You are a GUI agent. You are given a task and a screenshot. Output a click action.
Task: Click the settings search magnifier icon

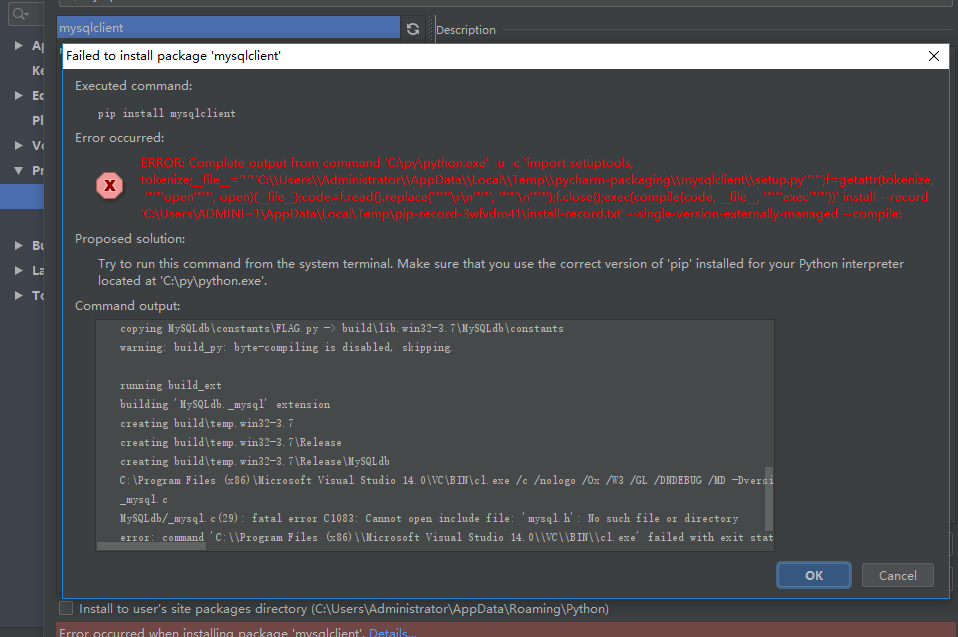coord(19,14)
